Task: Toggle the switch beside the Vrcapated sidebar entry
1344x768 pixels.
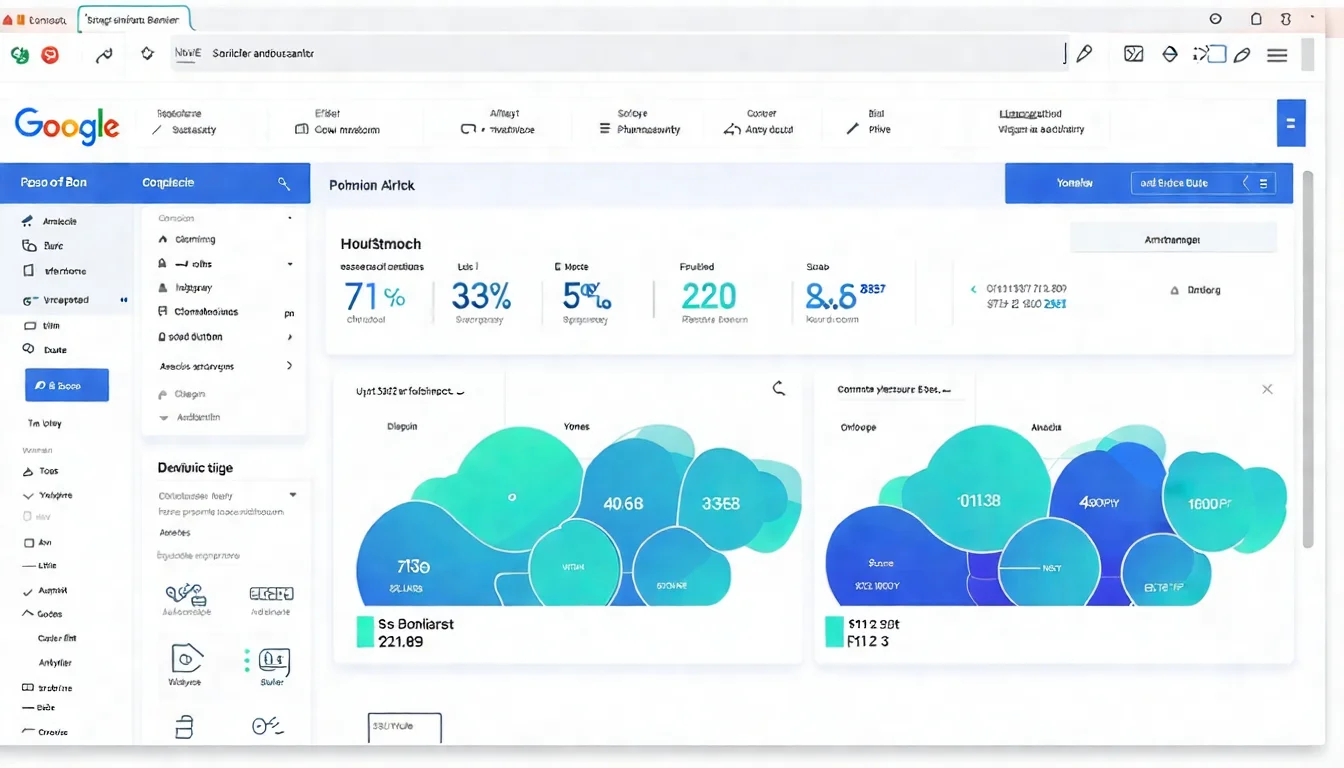Action: point(123,298)
